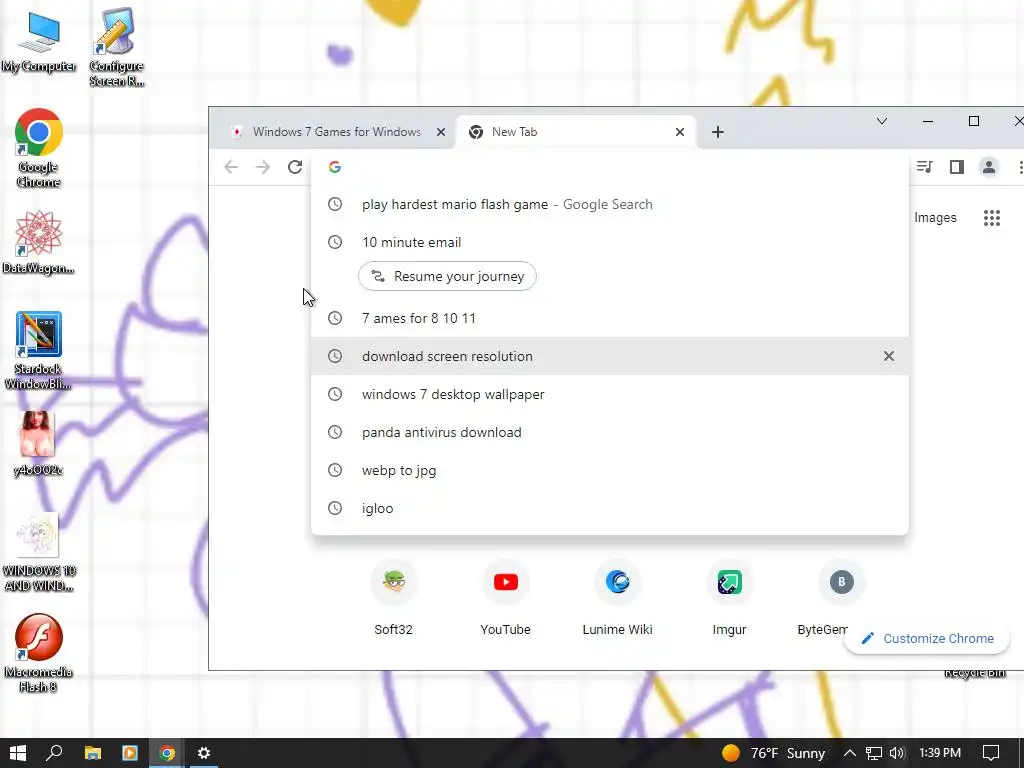This screenshot has height=768, width=1024.
Task: Open YouTube shortcut tile
Action: click(x=505, y=600)
